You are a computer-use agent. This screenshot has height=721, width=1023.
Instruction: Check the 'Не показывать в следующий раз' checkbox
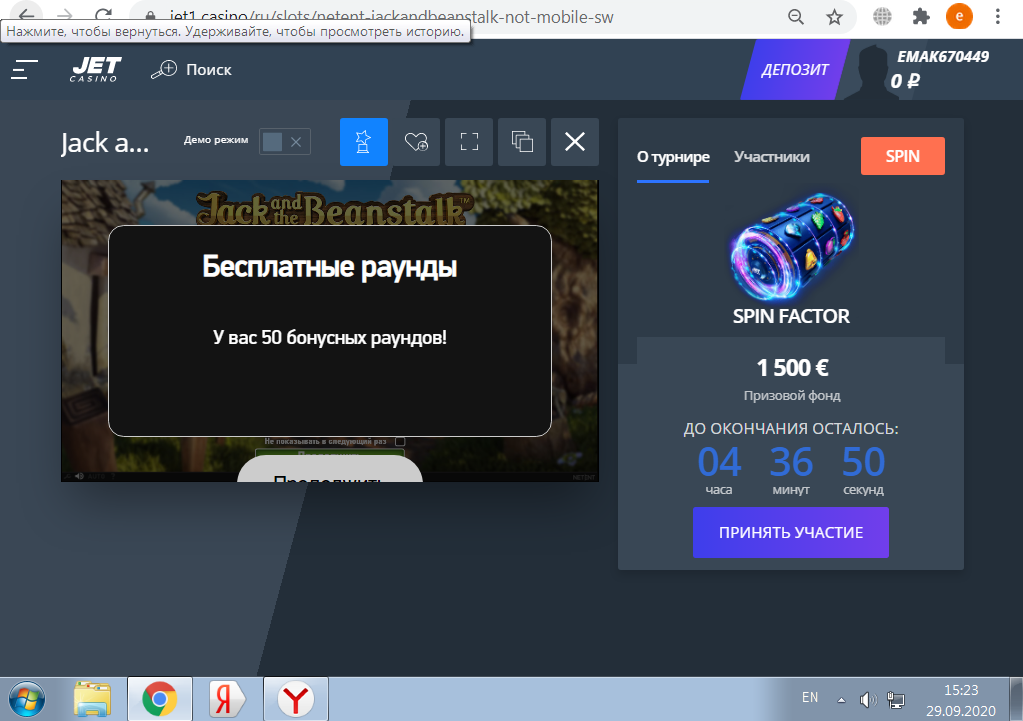tap(400, 441)
